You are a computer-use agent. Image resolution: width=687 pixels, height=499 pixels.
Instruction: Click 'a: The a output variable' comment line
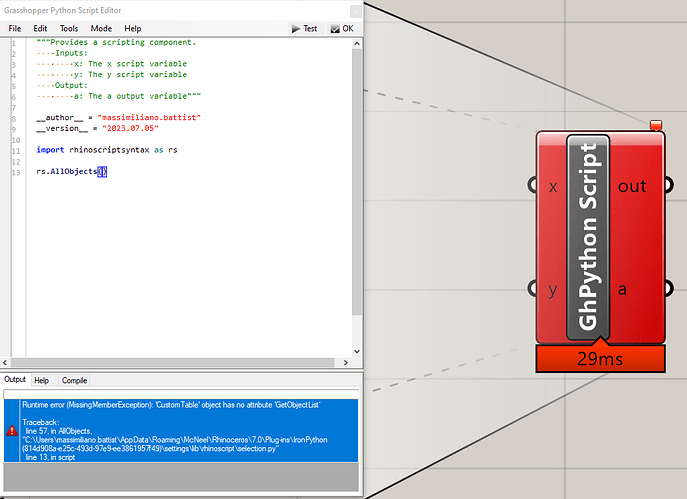(x=137, y=96)
